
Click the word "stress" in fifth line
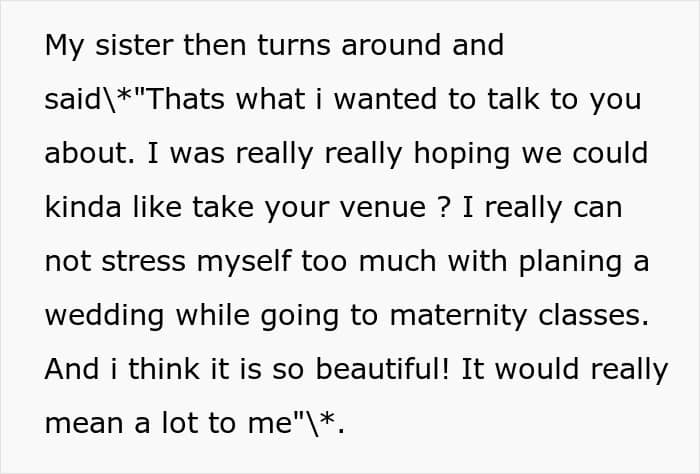click(143, 261)
